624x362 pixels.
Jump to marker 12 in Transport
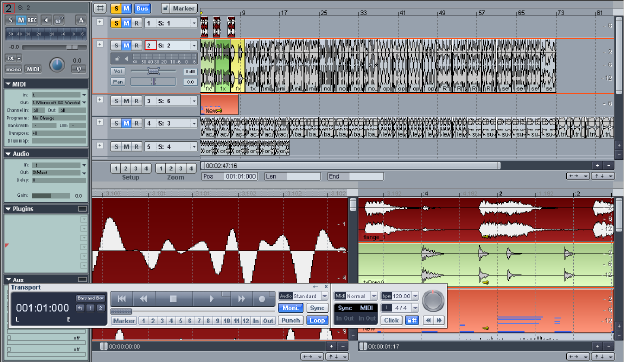coord(246,321)
